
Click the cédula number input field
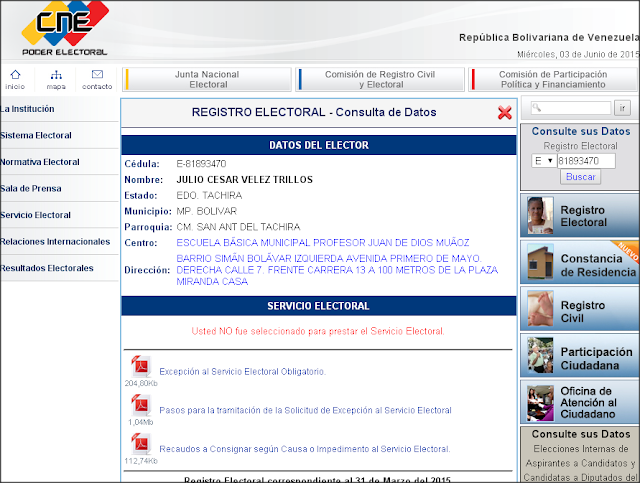[x=586, y=161]
